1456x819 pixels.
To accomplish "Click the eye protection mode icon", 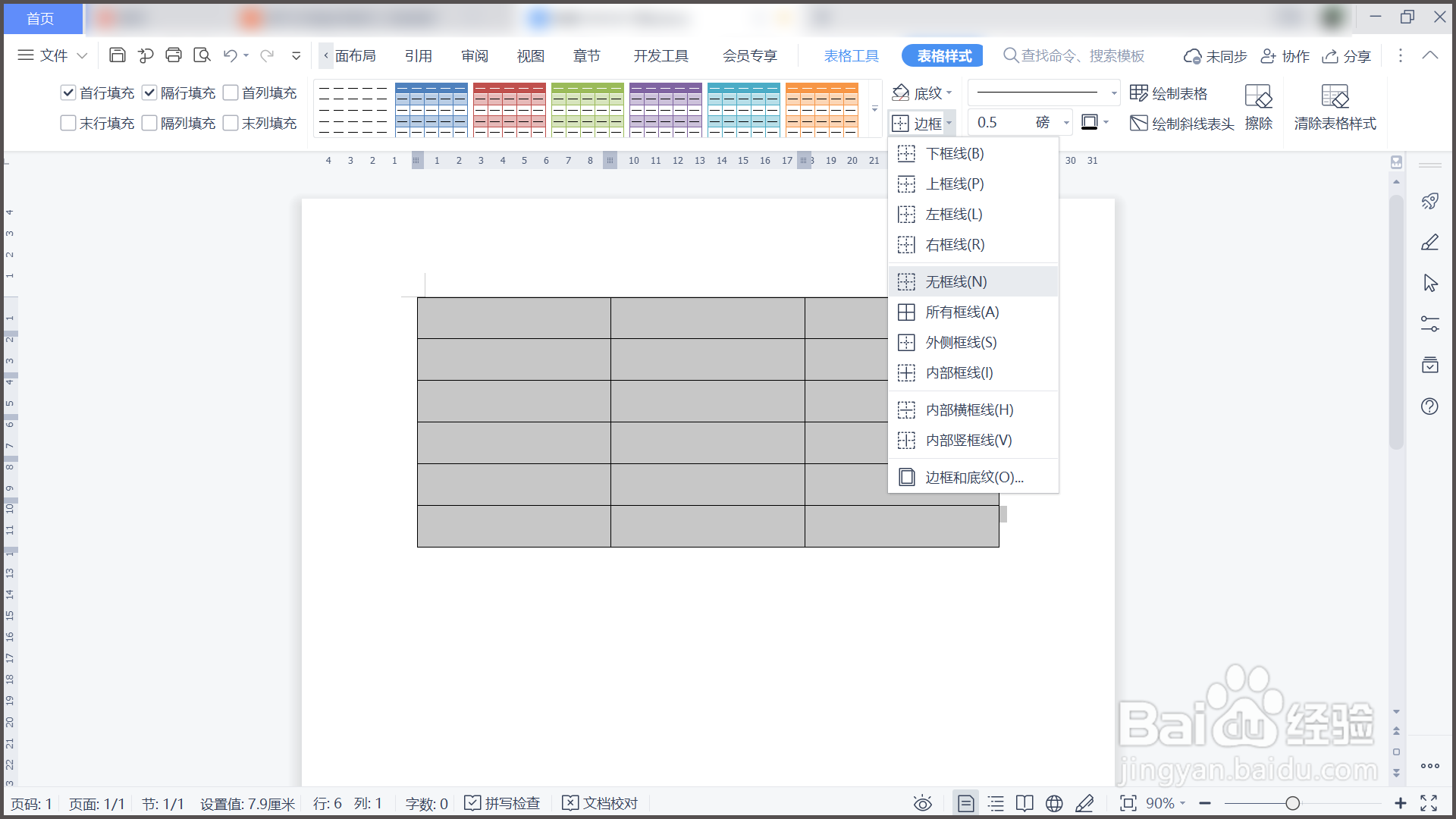I will pyautogui.click(x=922, y=803).
